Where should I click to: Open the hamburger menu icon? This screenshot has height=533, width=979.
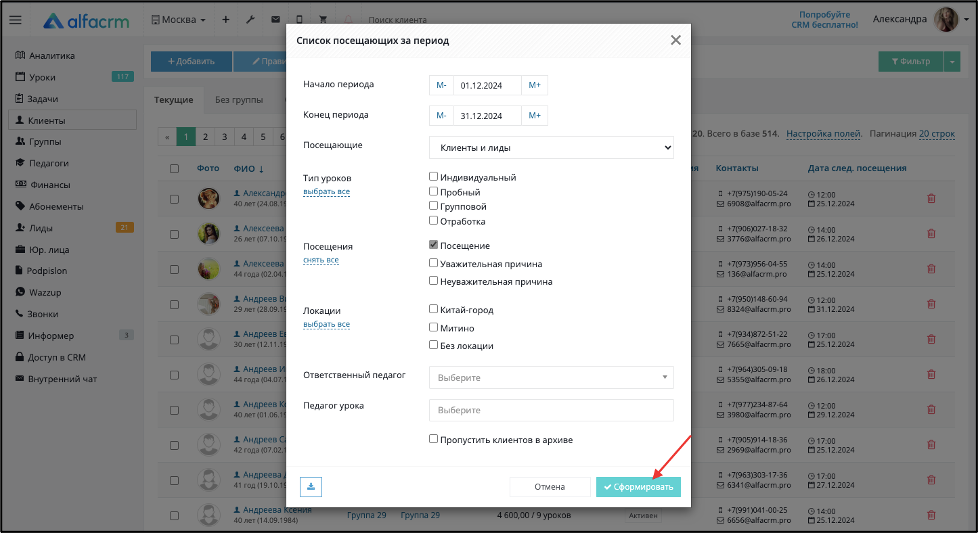pos(16,20)
